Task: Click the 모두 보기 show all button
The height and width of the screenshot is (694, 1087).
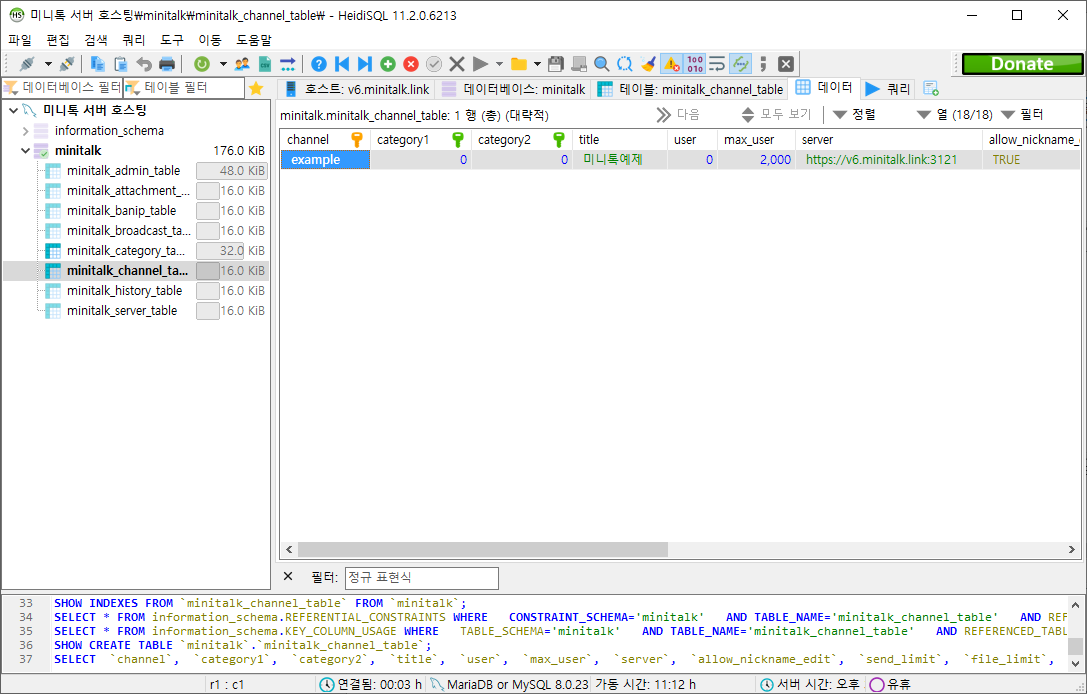Action: pos(776,114)
